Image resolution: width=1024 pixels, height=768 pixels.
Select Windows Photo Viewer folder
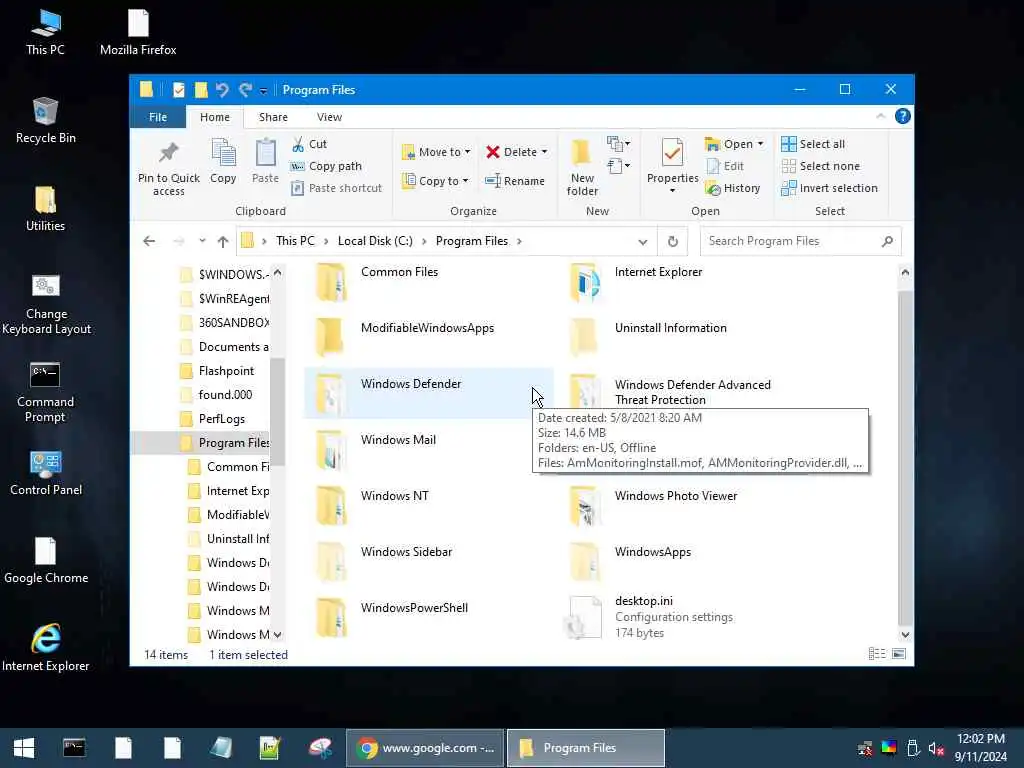click(682, 505)
